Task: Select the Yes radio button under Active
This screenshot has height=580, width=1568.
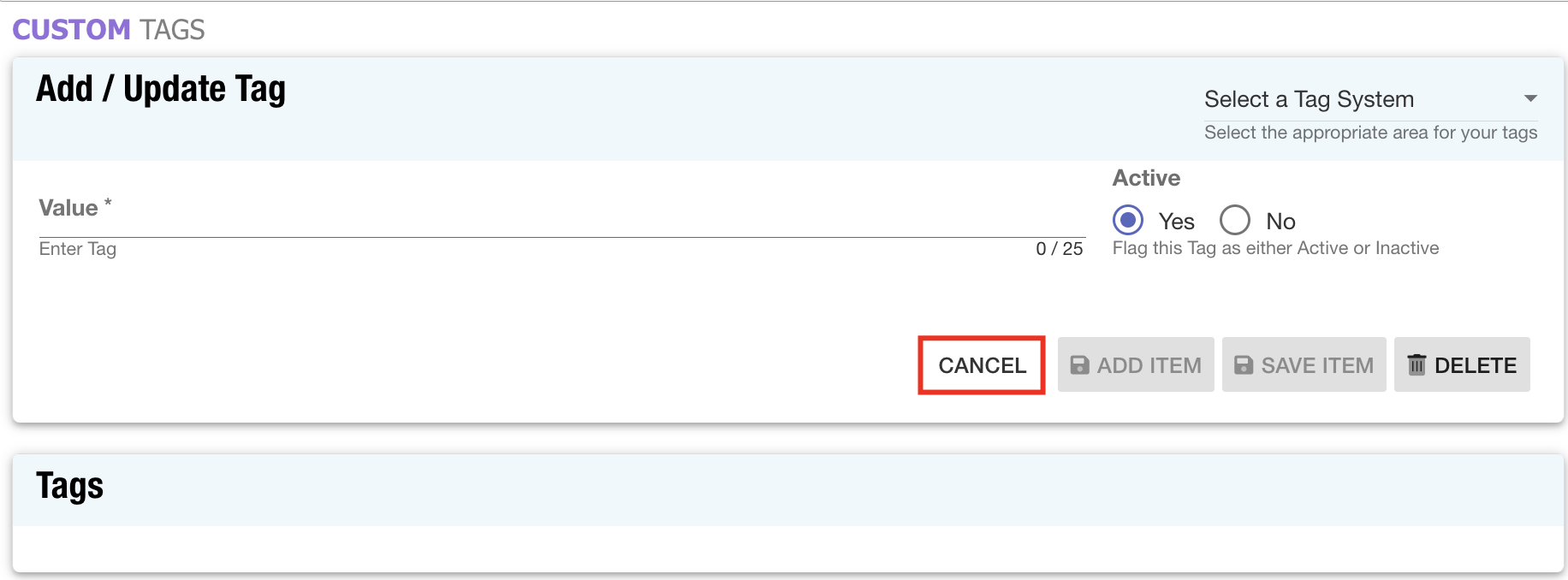Action: [1128, 221]
